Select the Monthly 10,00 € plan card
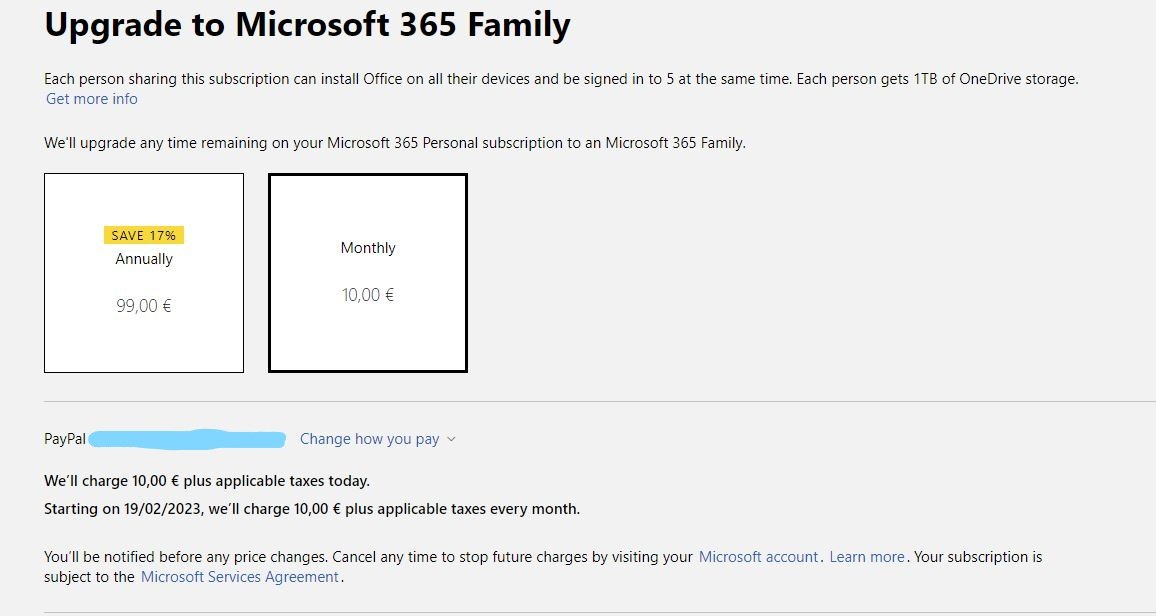 (368, 273)
